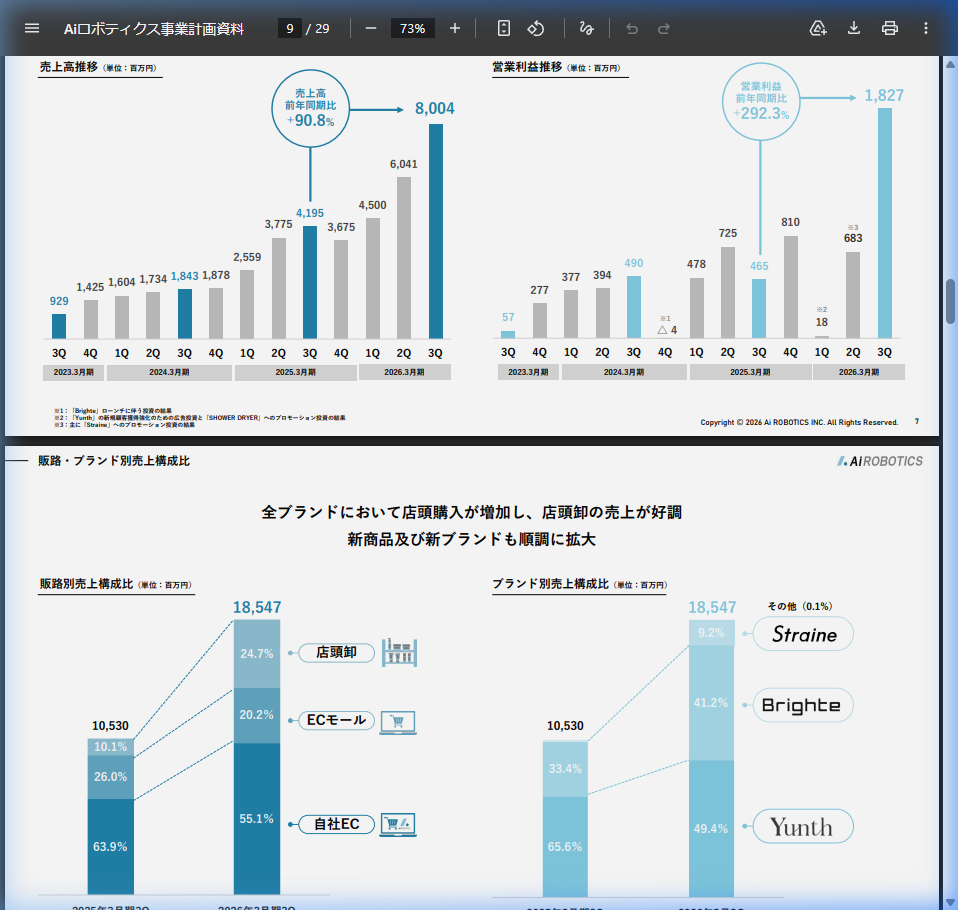Click the fit to page icon

pyautogui.click(x=504, y=28)
